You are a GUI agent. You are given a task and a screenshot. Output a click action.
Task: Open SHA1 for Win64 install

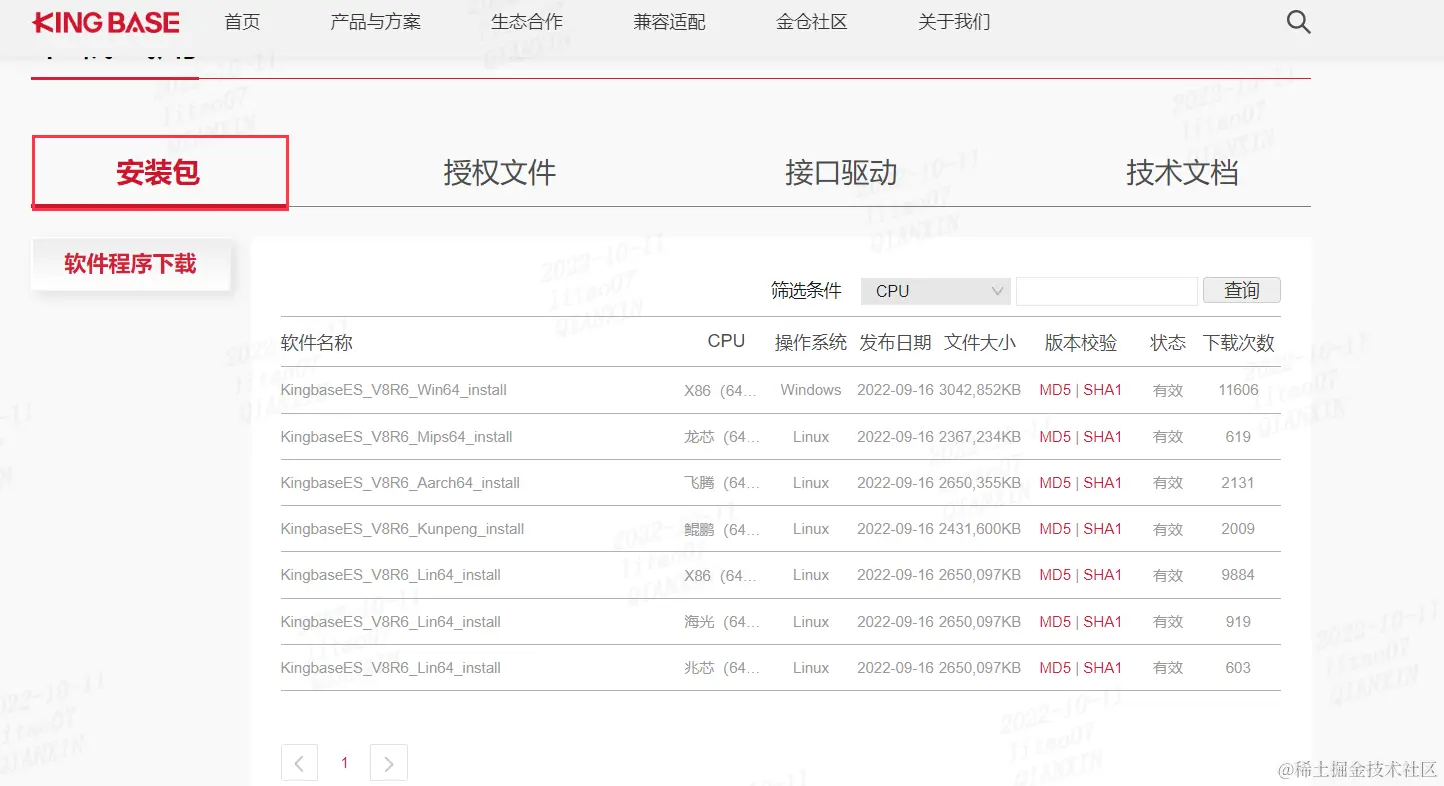click(1103, 390)
